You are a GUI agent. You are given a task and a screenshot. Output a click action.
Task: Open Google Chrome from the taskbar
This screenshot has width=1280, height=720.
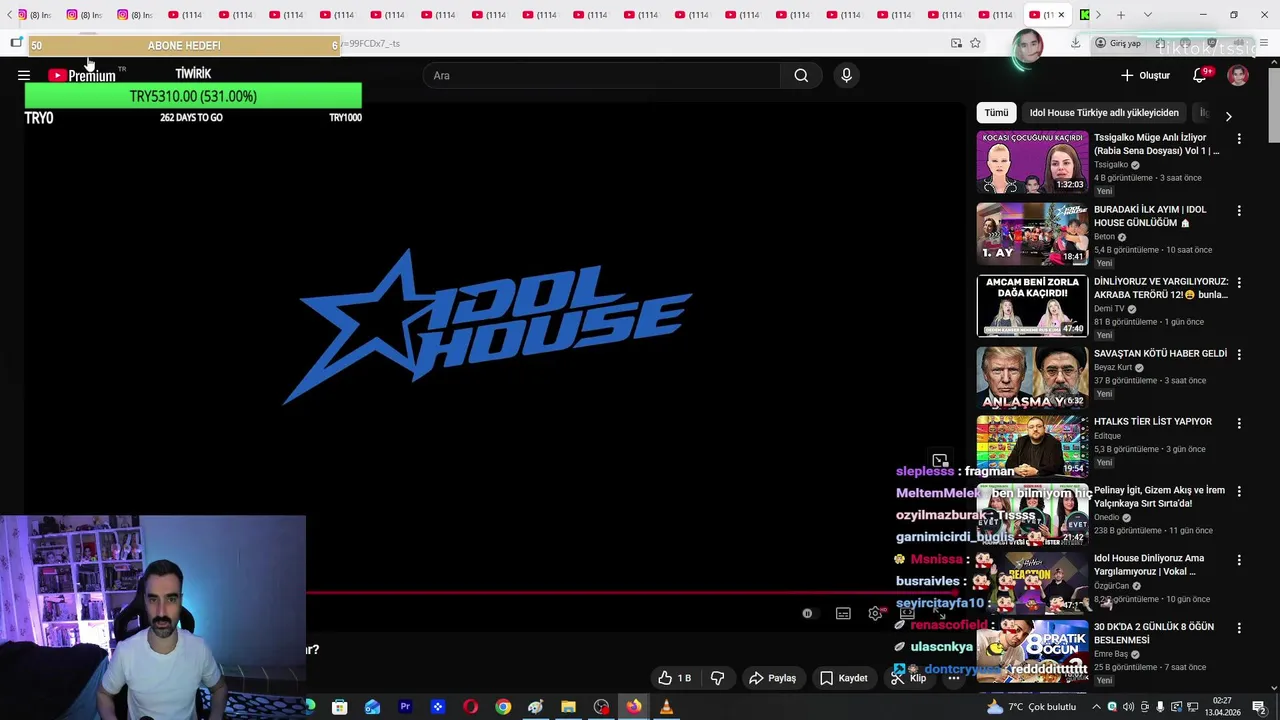coord(503,707)
